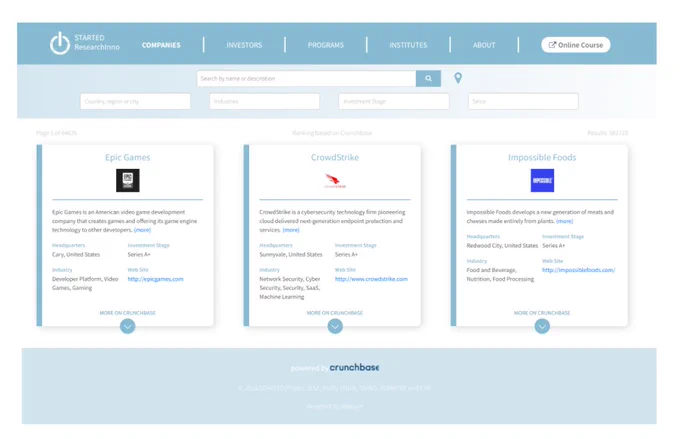The width and height of the screenshot is (680, 439).
Task: Open the Epic Games title link
Action: click(x=128, y=157)
